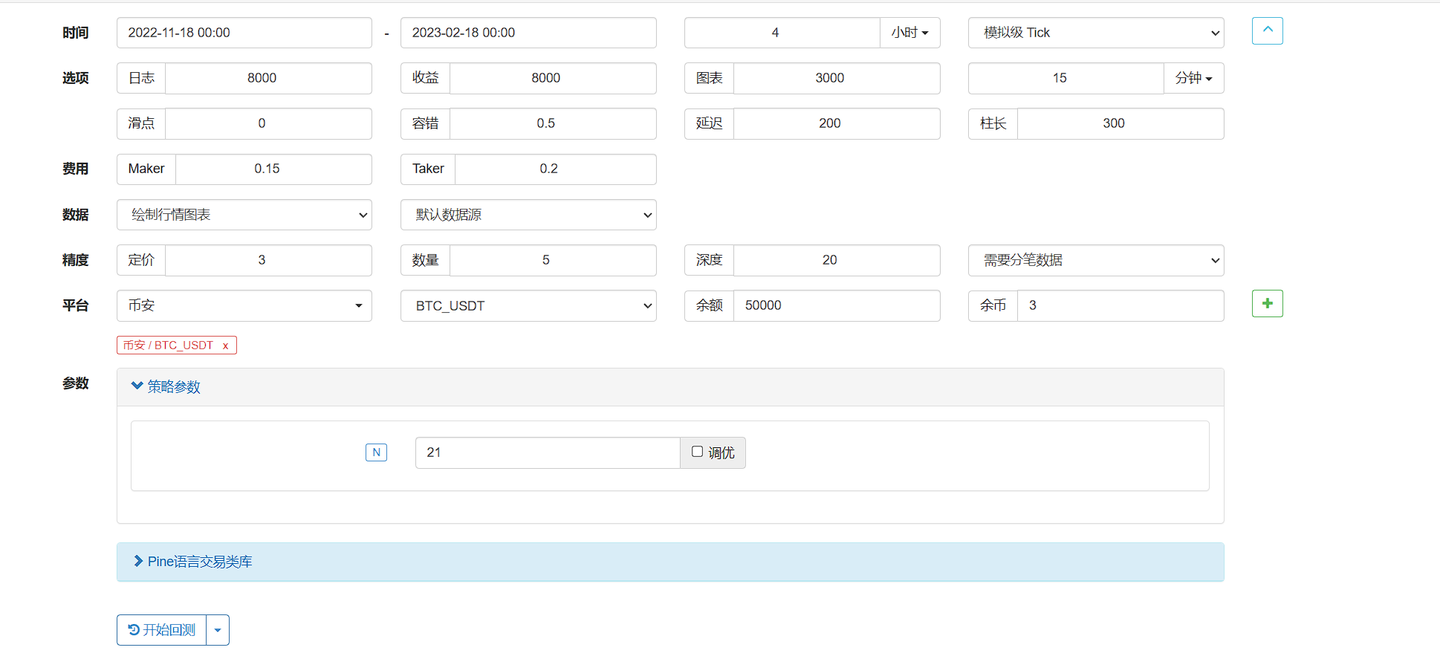1440x659 pixels.
Task: Open the 模拟级 Tick dropdown
Action: coord(1095,32)
